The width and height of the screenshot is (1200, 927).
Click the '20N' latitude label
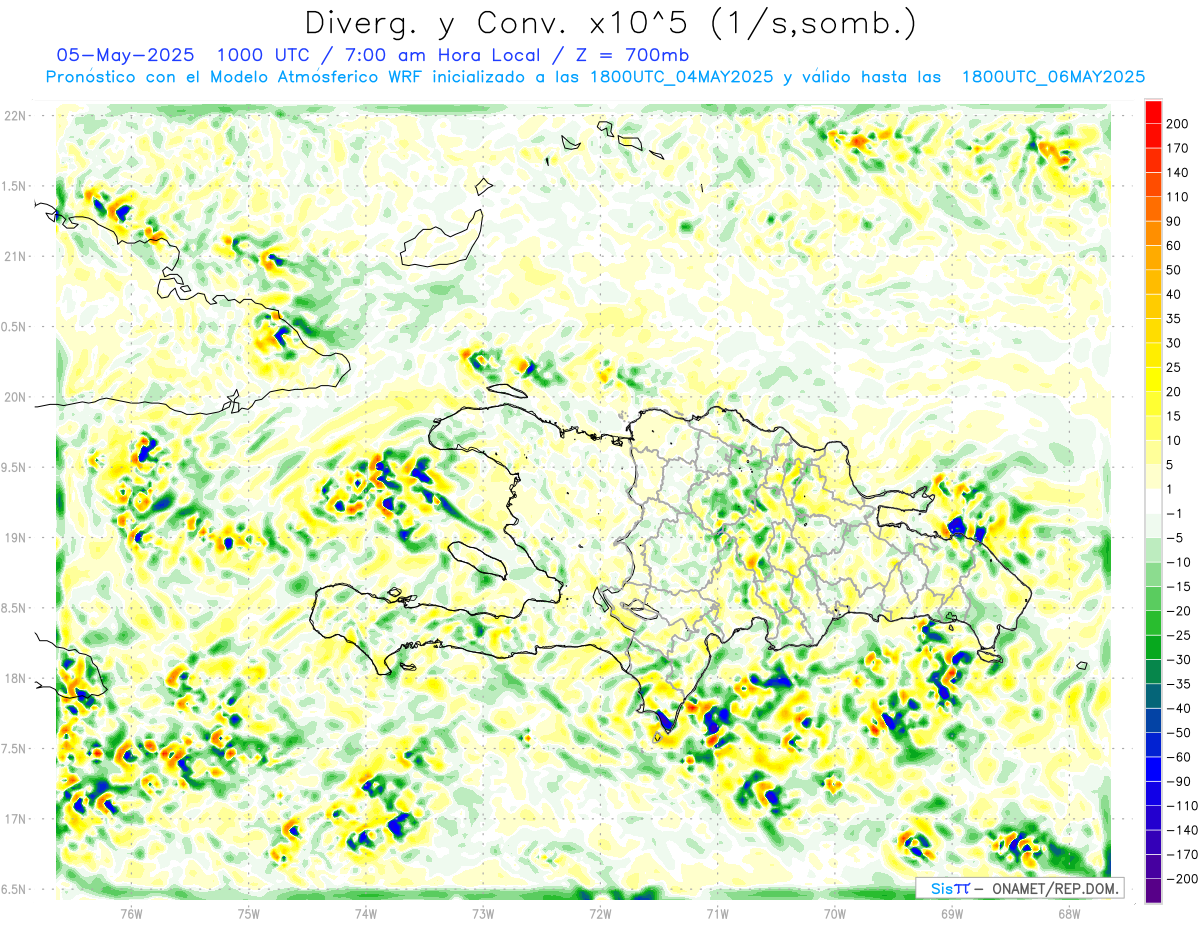pyautogui.click(x=15, y=397)
